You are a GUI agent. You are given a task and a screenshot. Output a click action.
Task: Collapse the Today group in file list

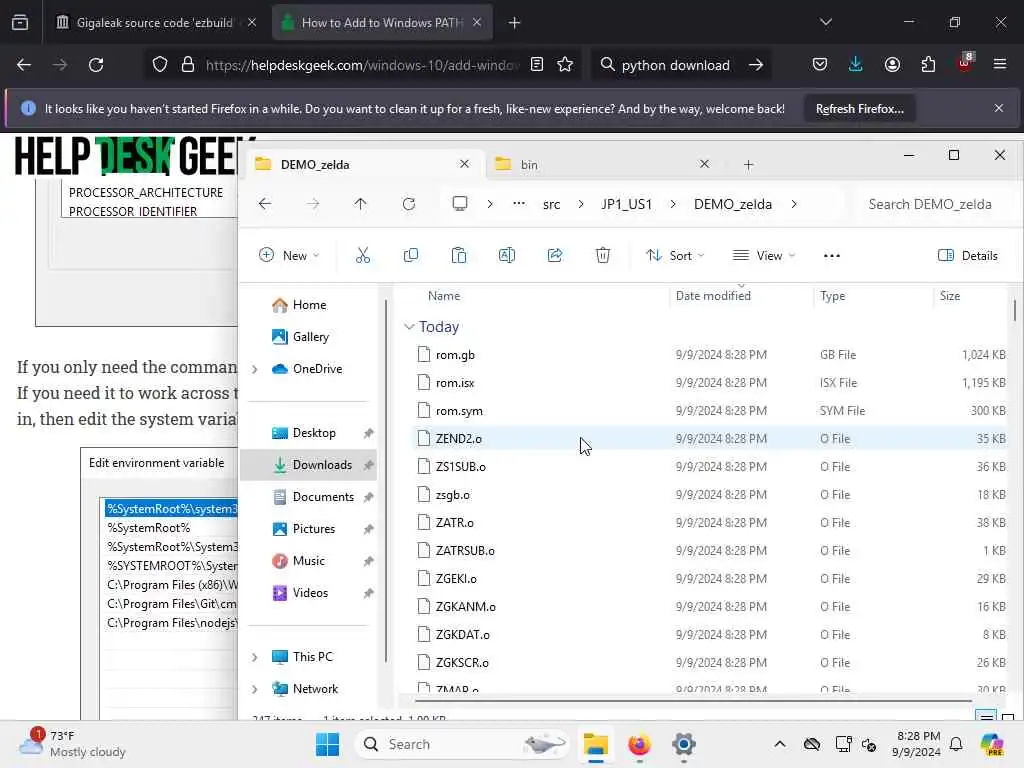click(409, 327)
